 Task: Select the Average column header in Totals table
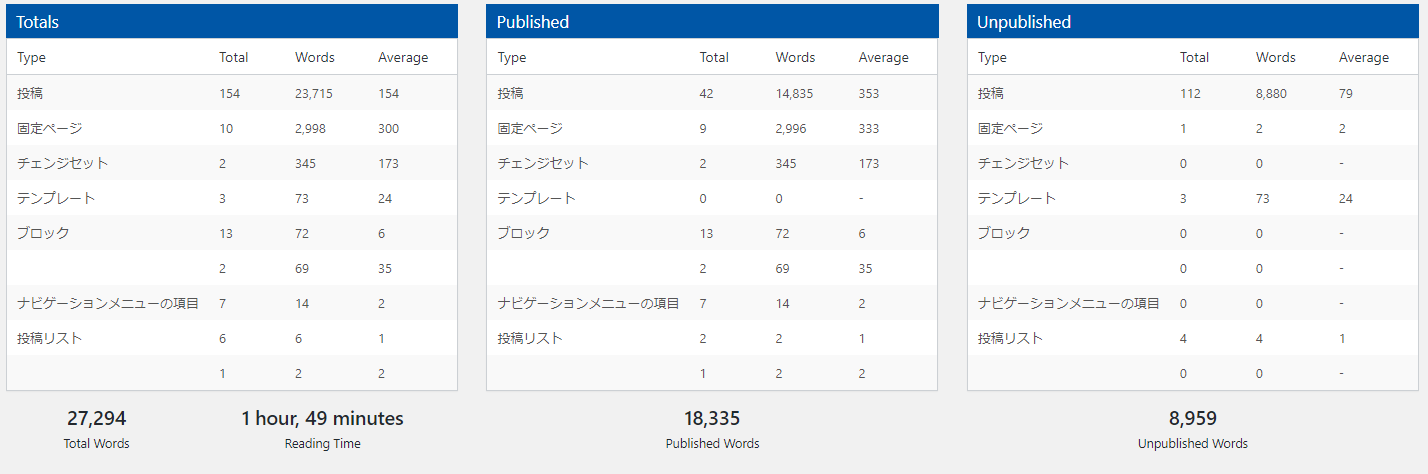click(403, 58)
